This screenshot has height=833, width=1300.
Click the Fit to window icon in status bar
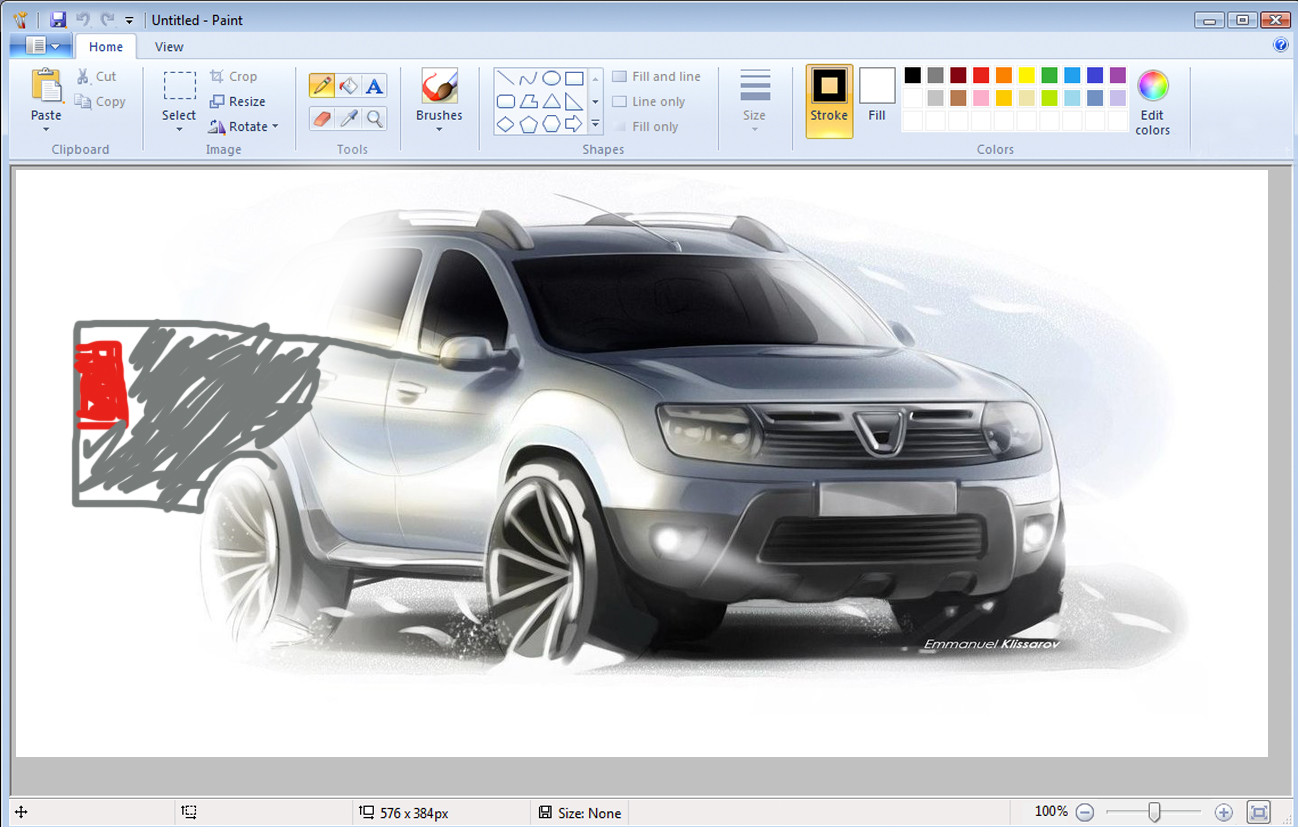1259,812
